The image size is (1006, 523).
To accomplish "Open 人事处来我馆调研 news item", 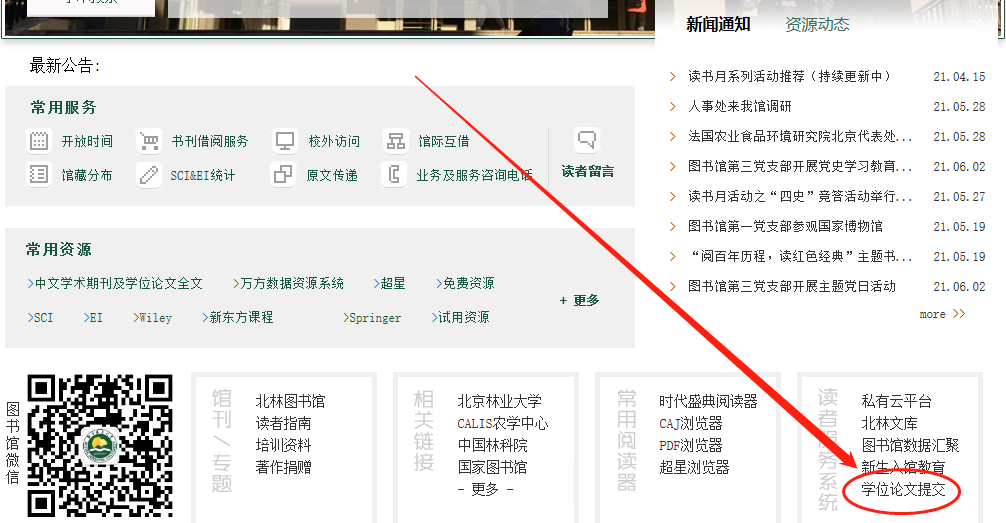I will [x=739, y=106].
